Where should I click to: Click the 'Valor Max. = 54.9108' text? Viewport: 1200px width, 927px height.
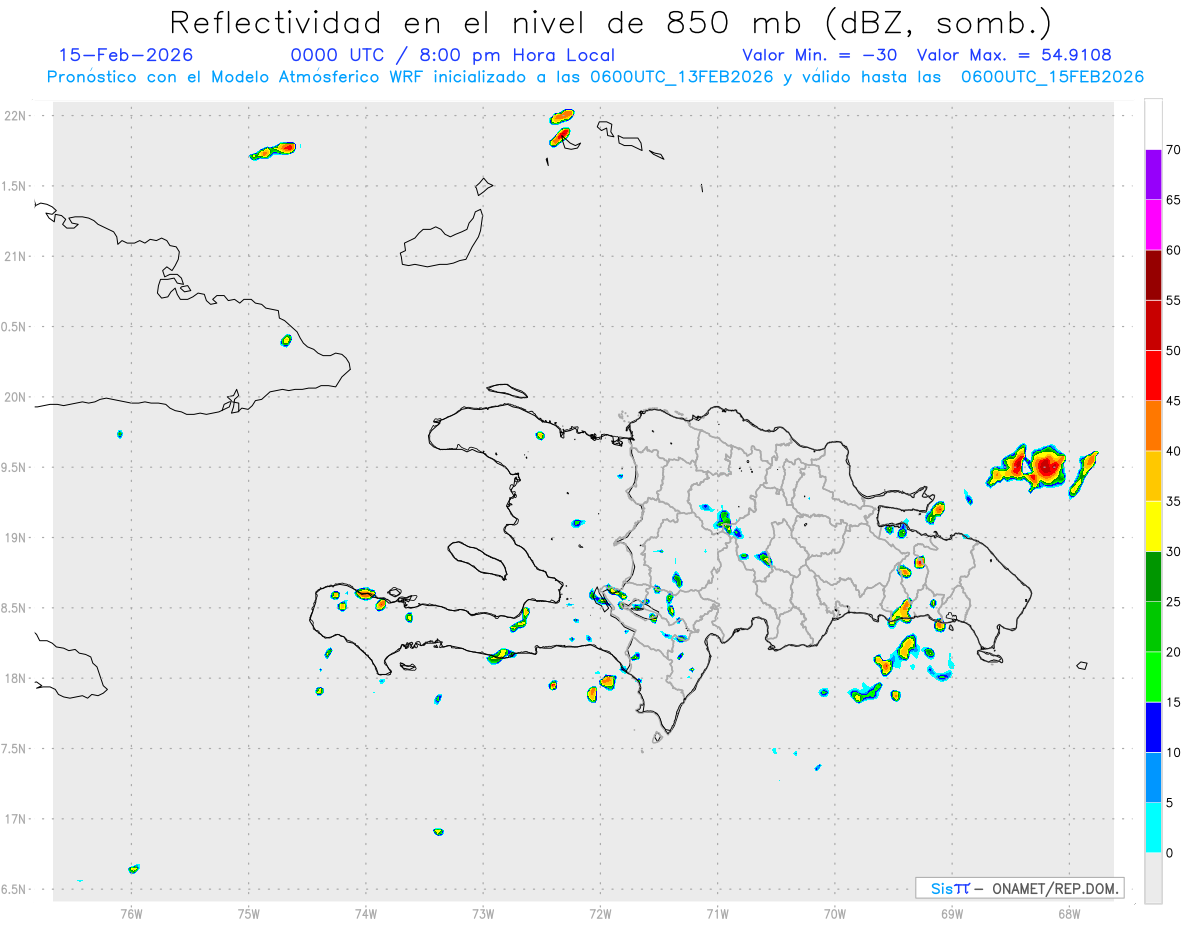1014,56
